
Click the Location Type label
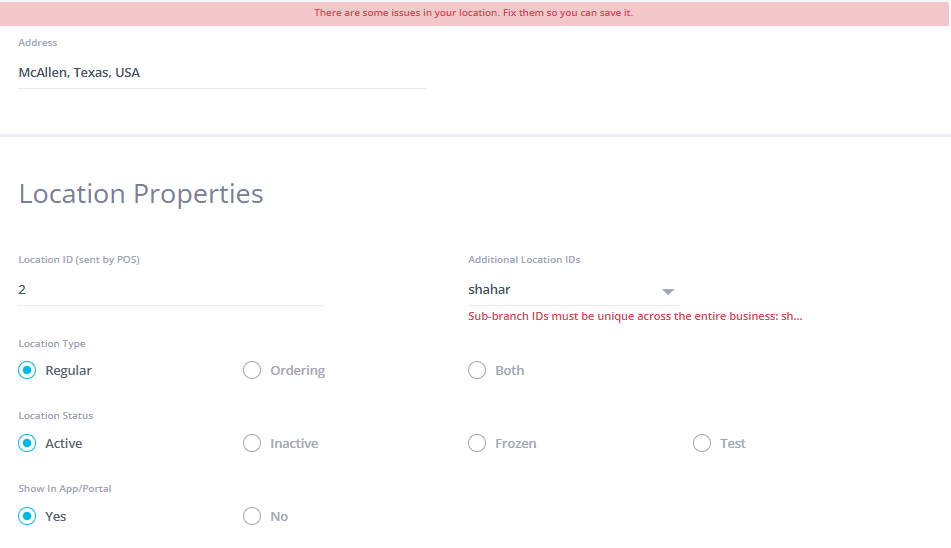coord(52,344)
